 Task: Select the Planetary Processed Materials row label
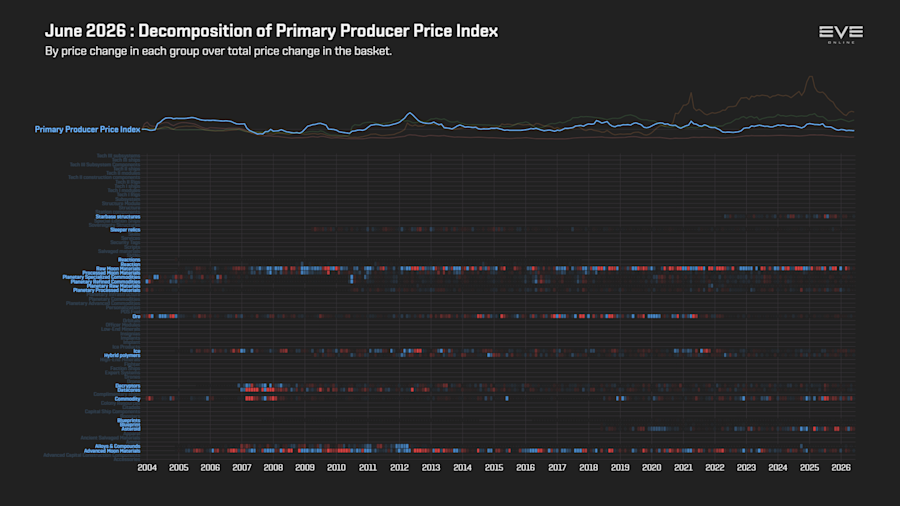tap(107, 290)
